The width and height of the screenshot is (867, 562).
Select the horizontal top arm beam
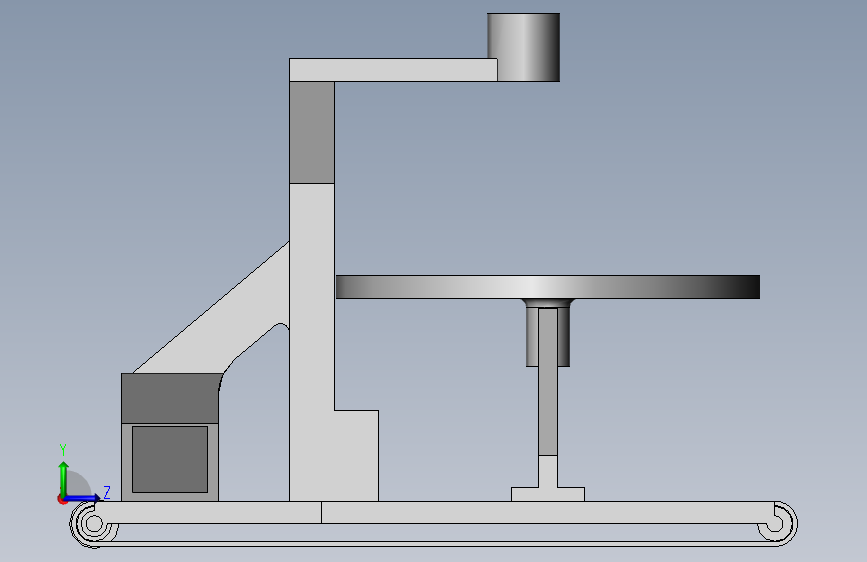click(393, 70)
